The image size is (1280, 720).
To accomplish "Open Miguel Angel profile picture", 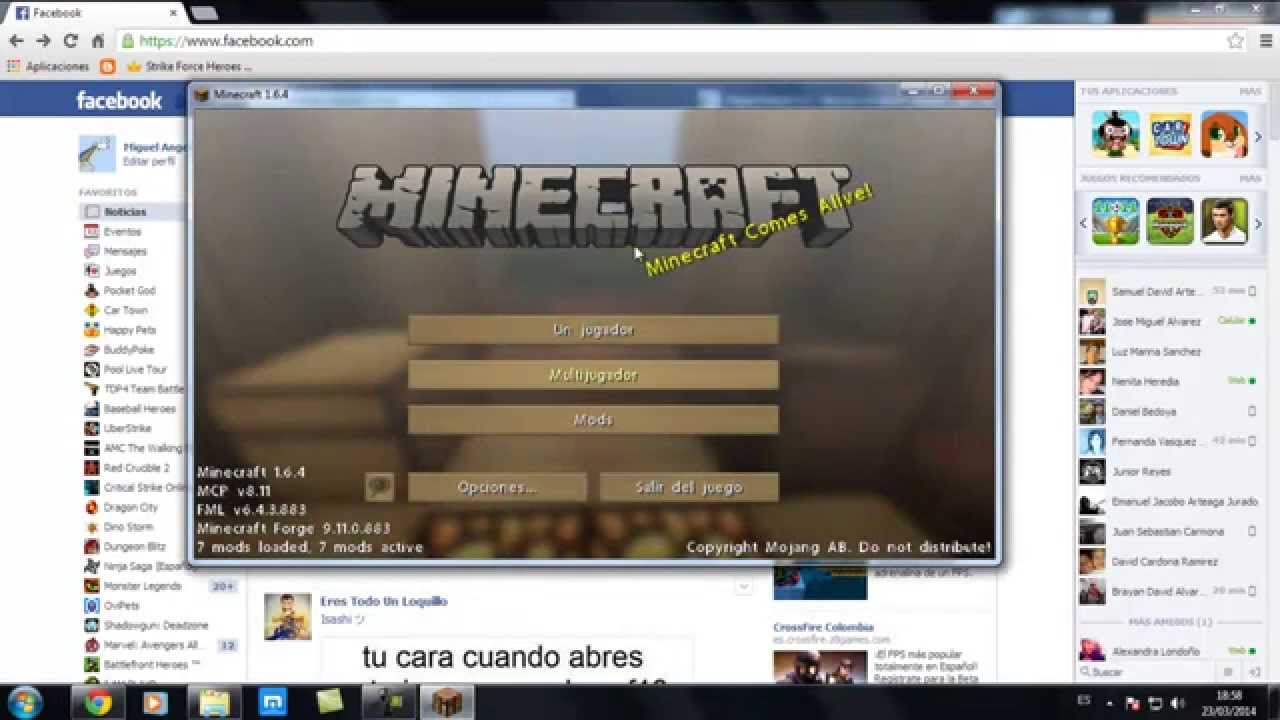I will (x=98, y=154).
